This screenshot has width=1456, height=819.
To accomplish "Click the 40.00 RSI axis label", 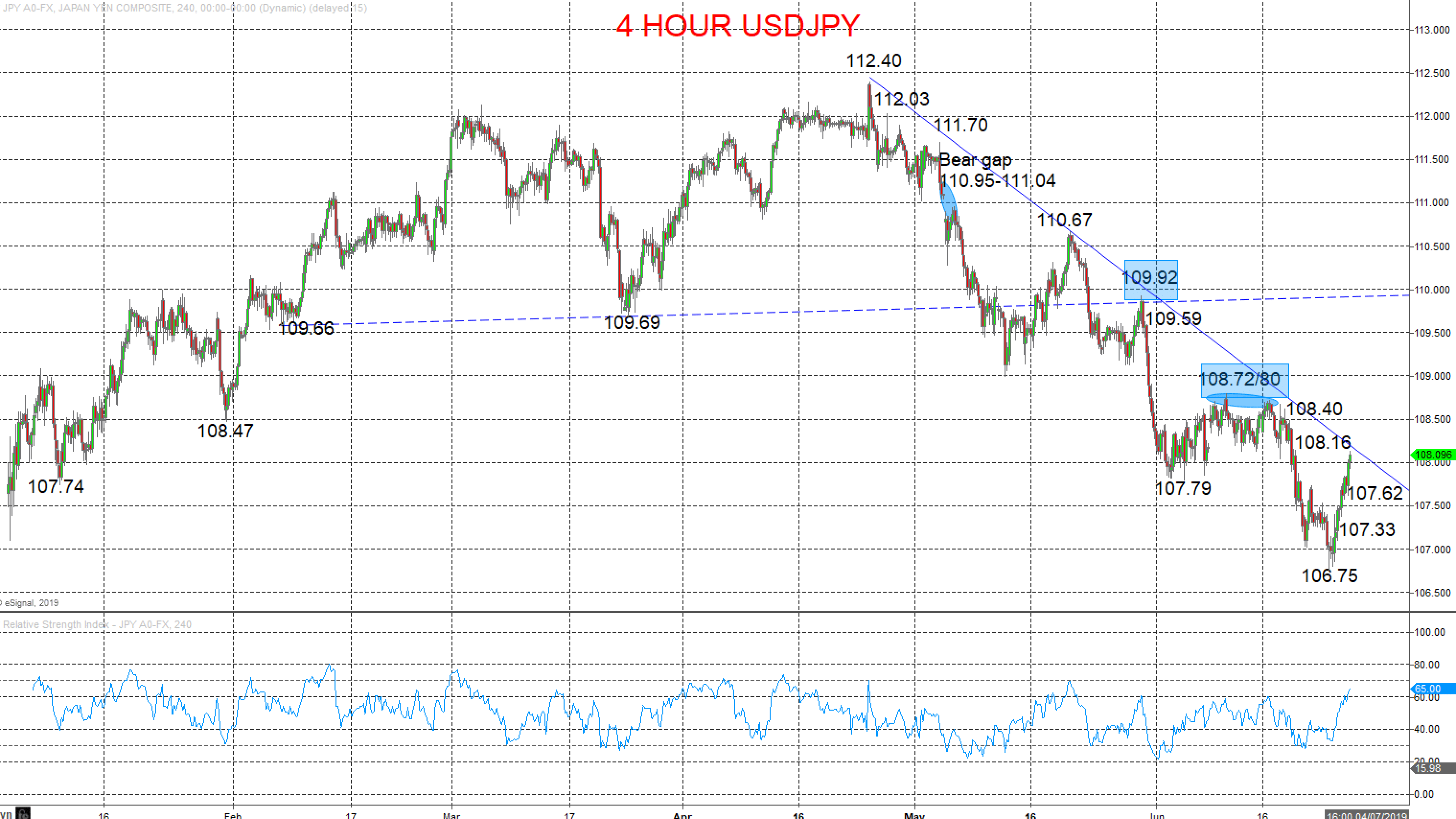I will pos(1427,729).
